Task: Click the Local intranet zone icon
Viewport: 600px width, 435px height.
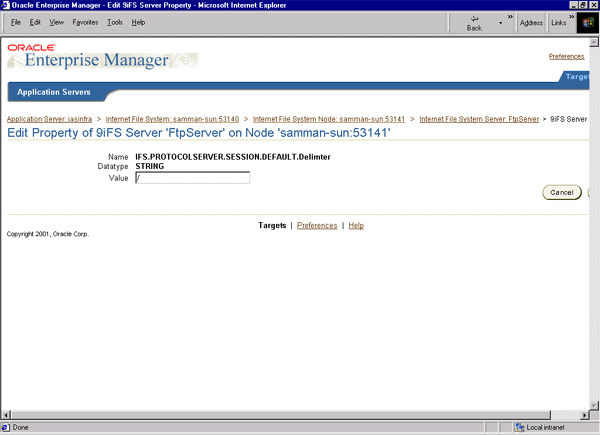Action: [x=519, y=427]
